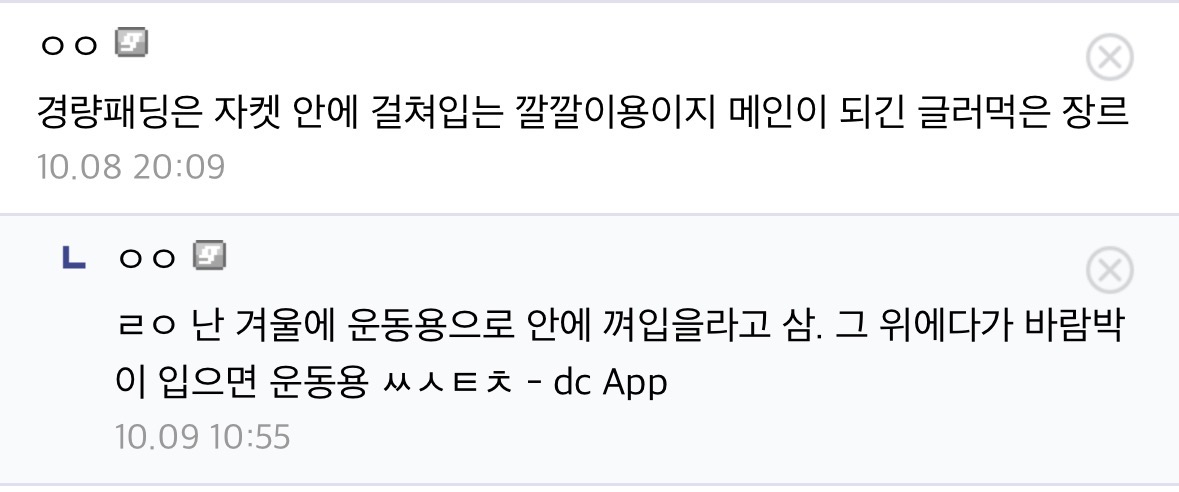1179x492 pixels.
Task: Open the profile of the first commenter ㅇㅇ
Action: pos(68,46)
